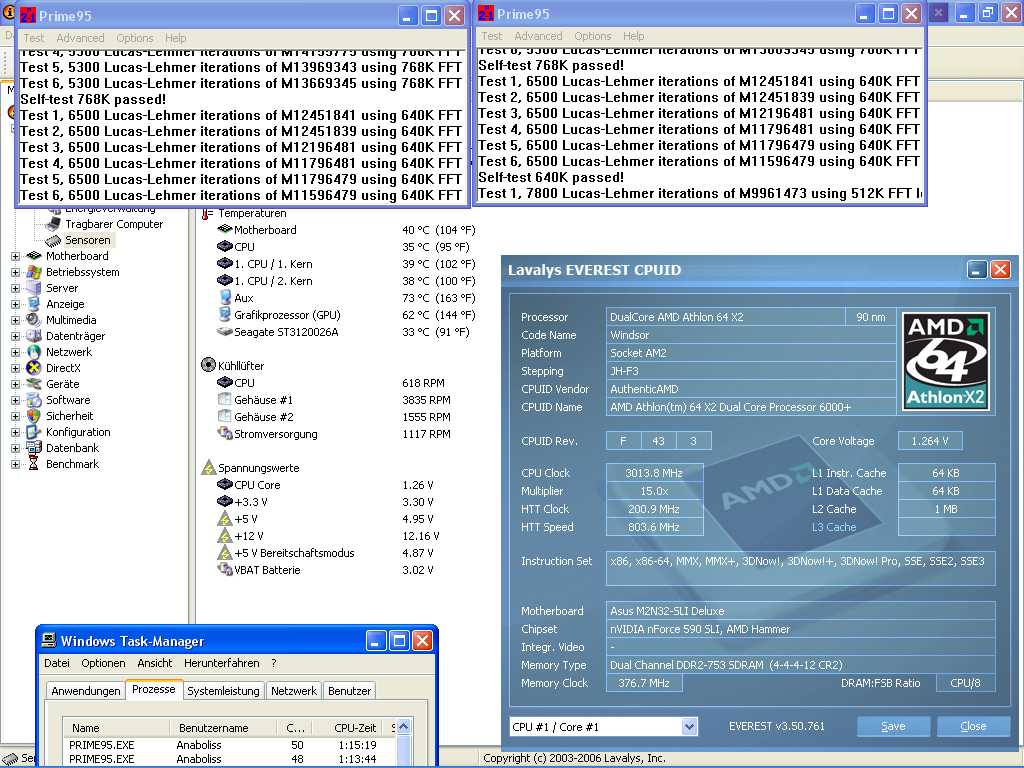
Task: Click the Aux temperature icon
Action: click(x=225, y=297)
